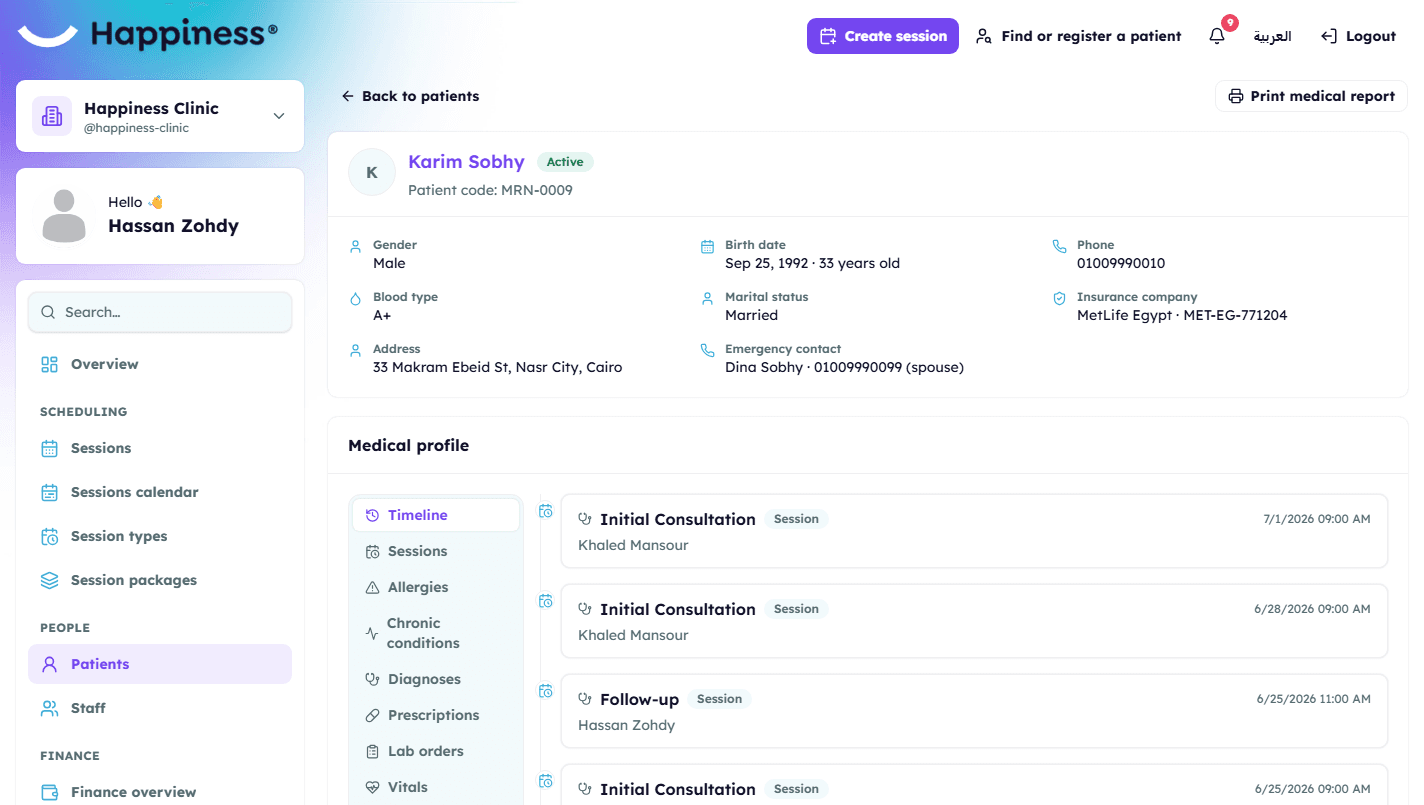This screenshot has width=1424, height=805.
Task: Click the Hassan Zohdy avatar image
Action: point(65,216)
